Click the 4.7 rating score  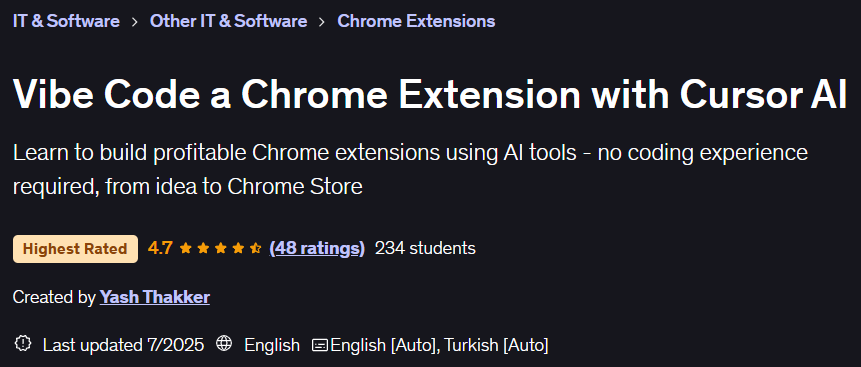pyautogui.click(x=160, y=248)
